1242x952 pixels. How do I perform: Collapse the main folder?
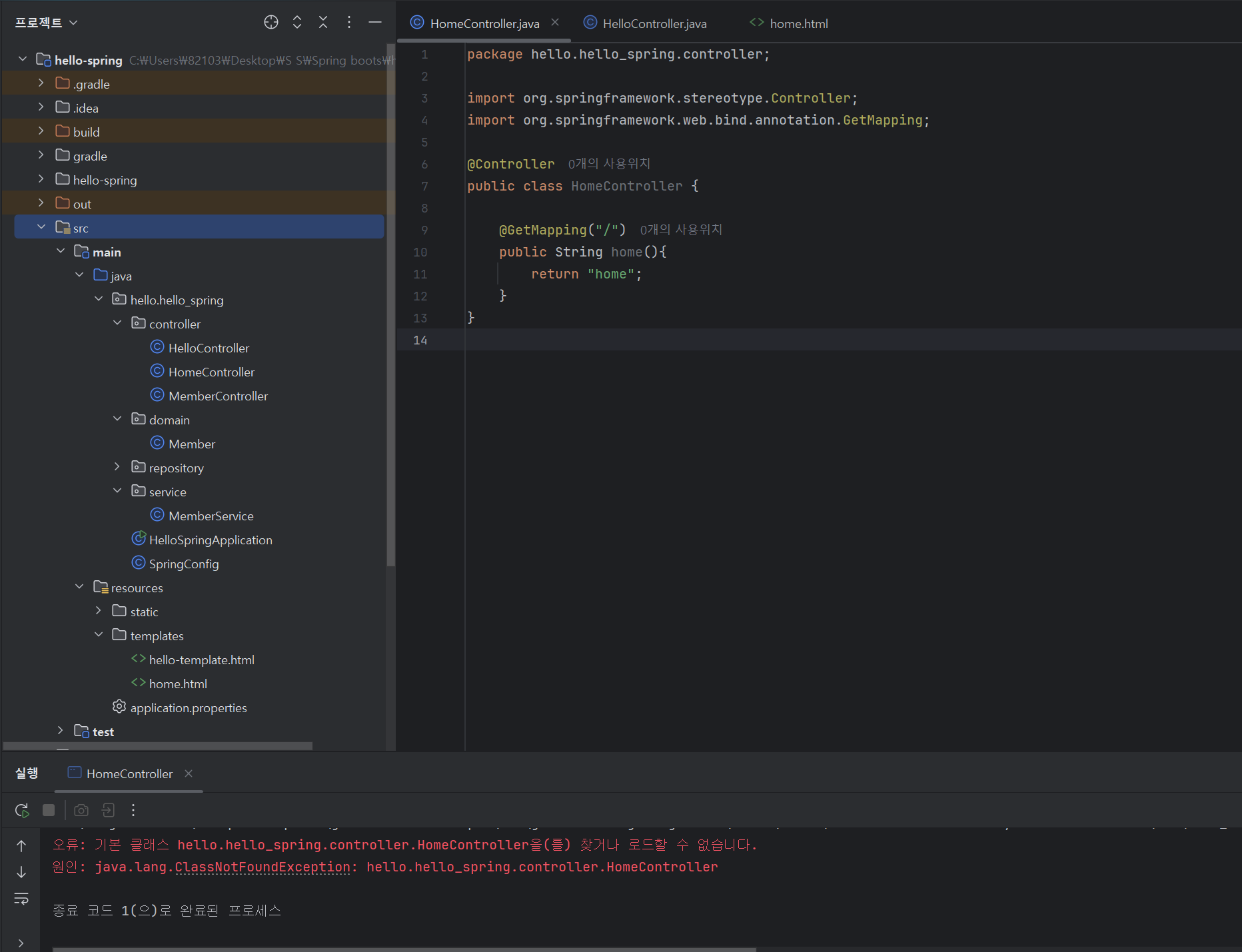point(61,251)
